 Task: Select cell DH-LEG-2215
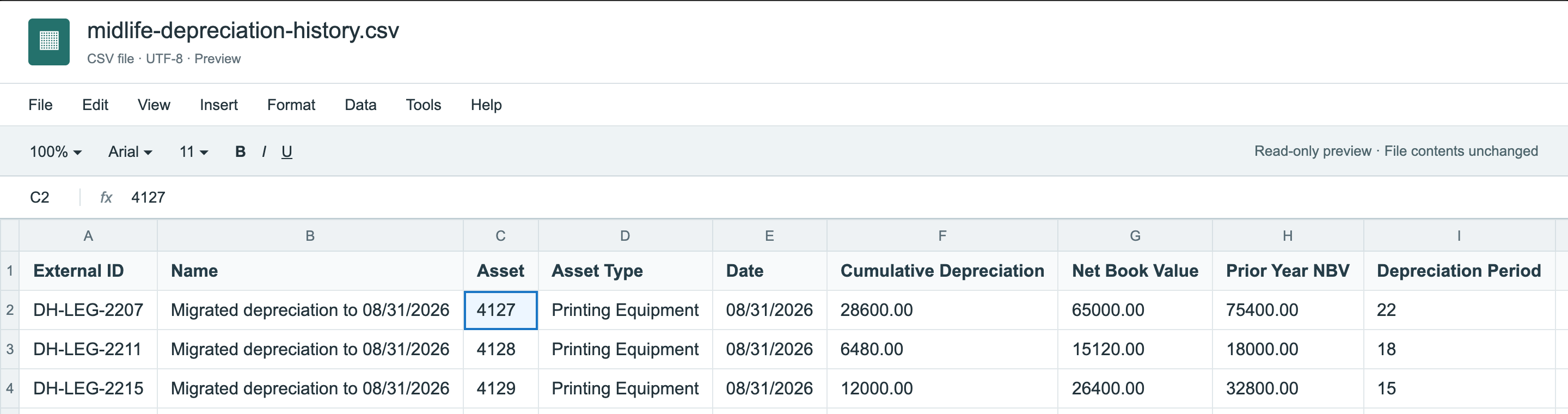point(88,388)
